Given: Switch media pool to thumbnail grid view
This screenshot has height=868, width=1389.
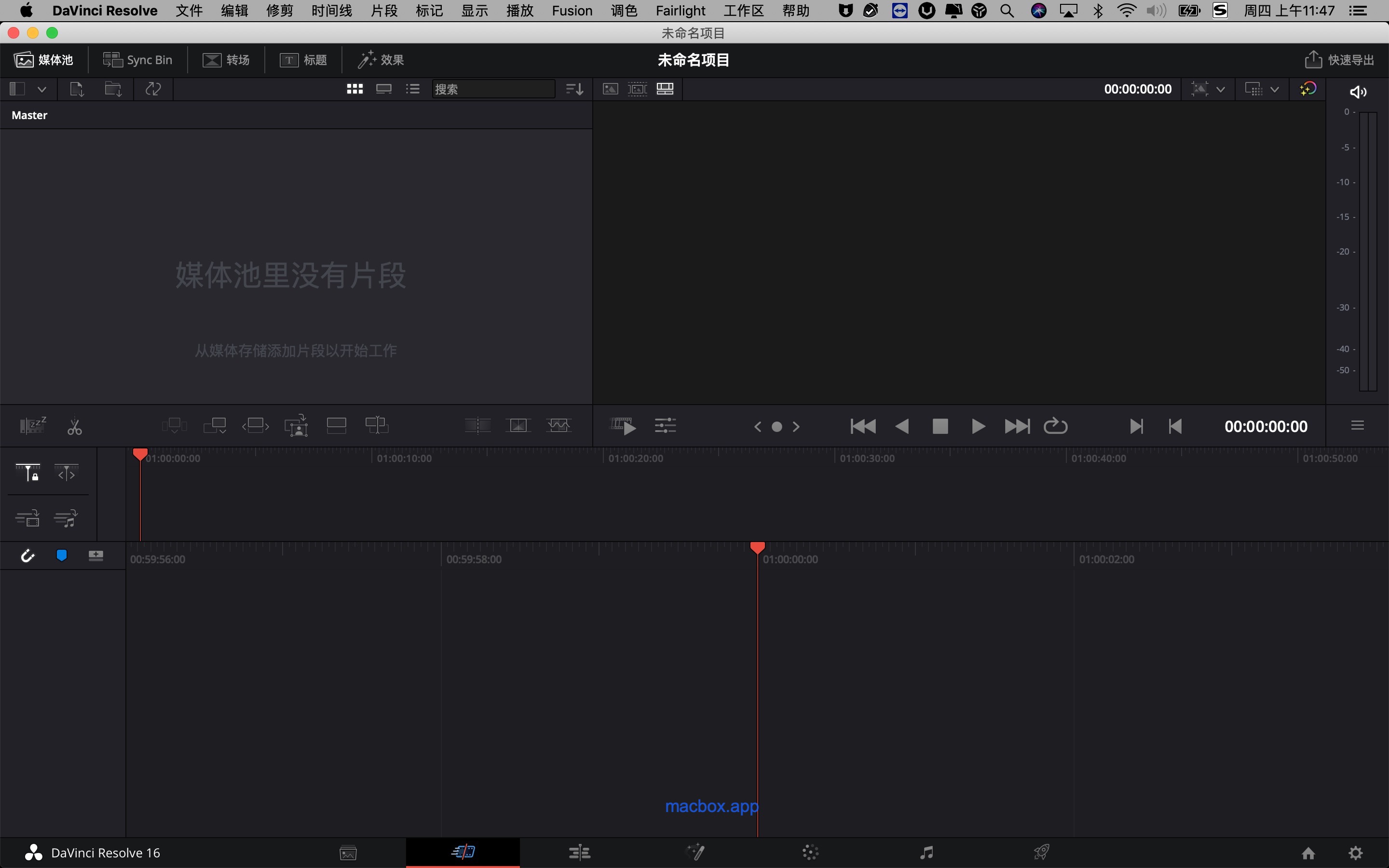Looking at the screenshot, I should tap(354, 89).
